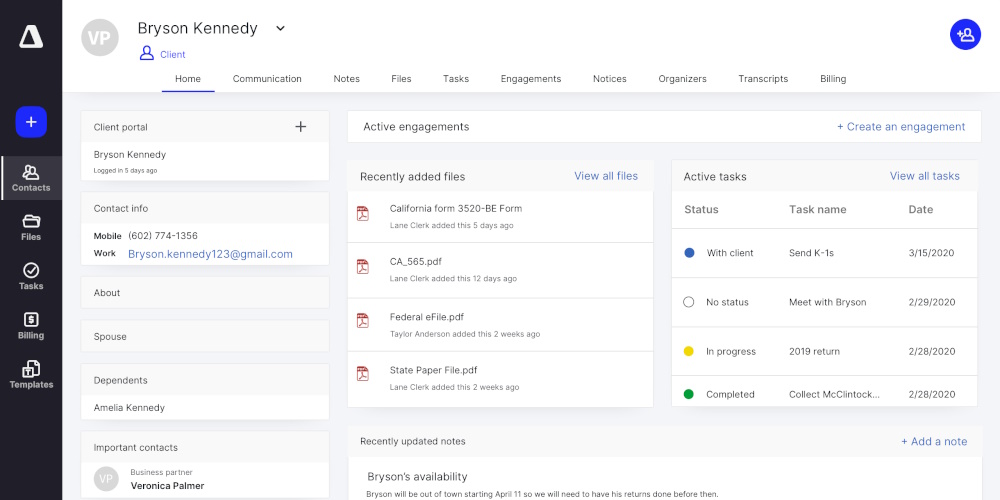The width and height of the screenshot is (1000, 500).
Task: Click Create an engagement link
Action: pos(901,127)
